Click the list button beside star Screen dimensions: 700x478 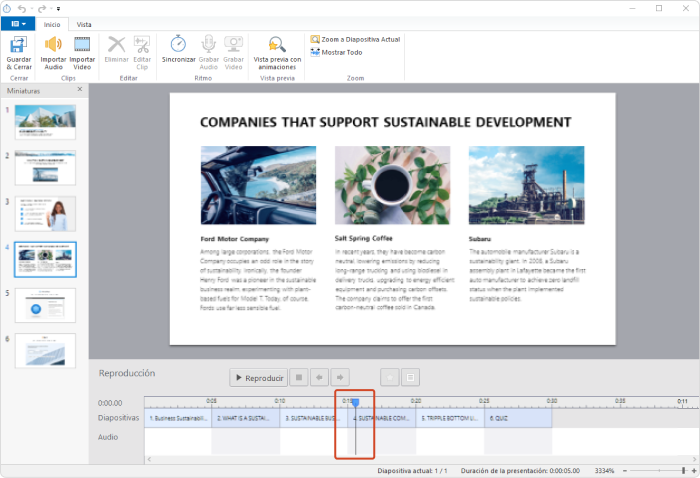[410, 378]
